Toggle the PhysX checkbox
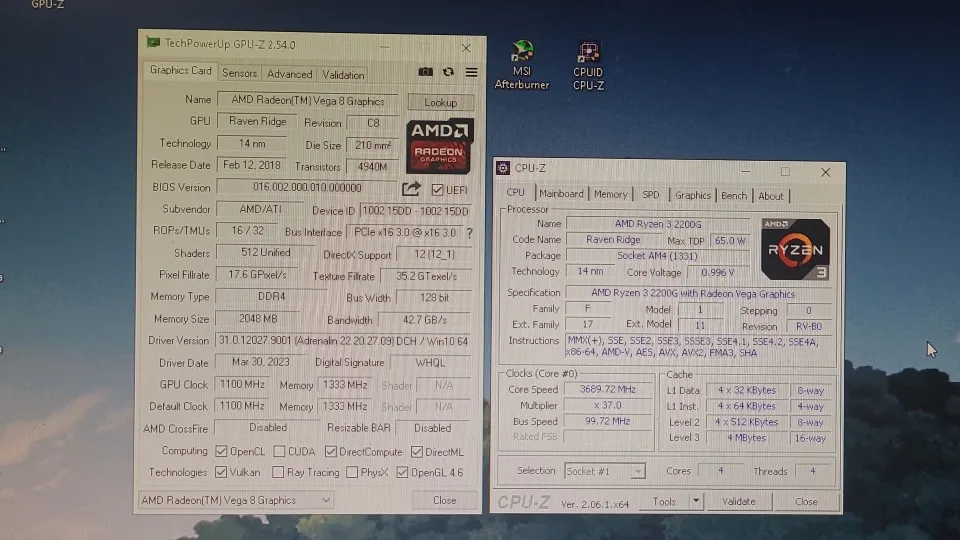This screenshot has height=540, width=960. click(352, 472)
